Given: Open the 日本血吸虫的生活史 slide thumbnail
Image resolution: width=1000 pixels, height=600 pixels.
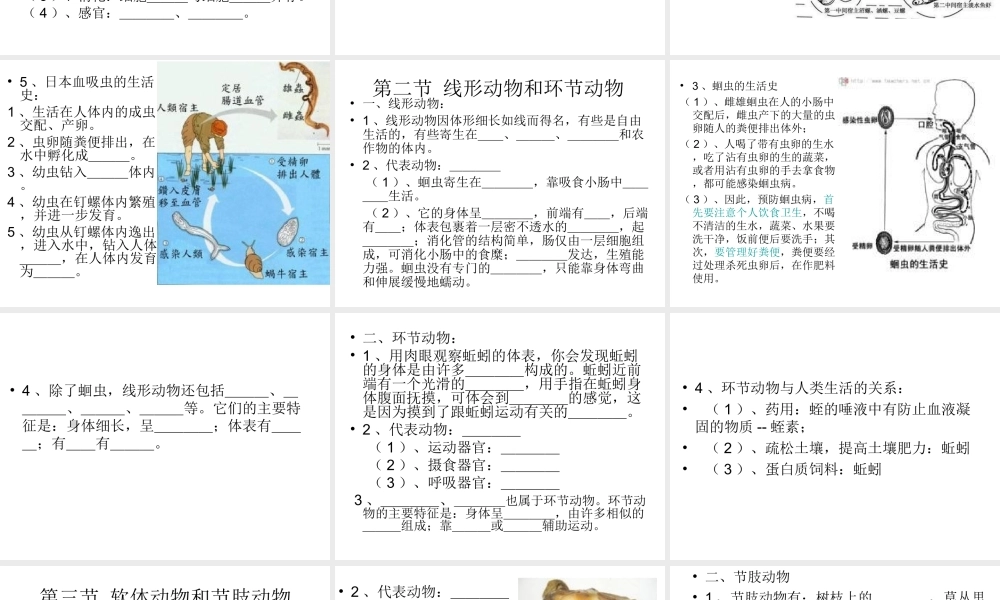Looking at the screenshot, I should 165,183.
